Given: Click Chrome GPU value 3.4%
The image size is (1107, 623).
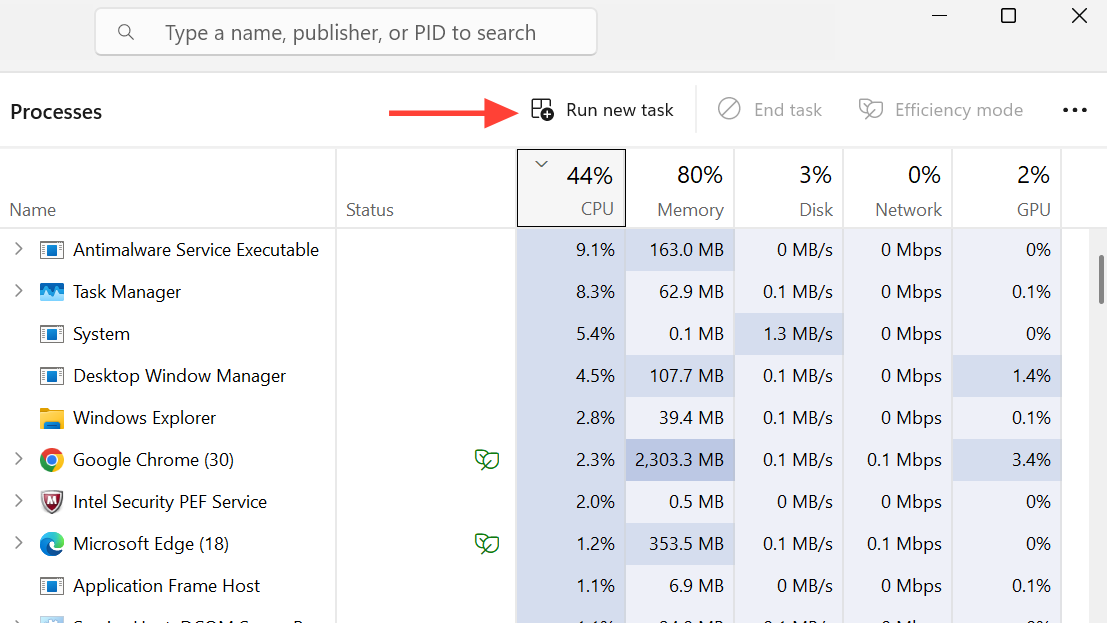Looking at the screenshot, I should (1031, 460).
